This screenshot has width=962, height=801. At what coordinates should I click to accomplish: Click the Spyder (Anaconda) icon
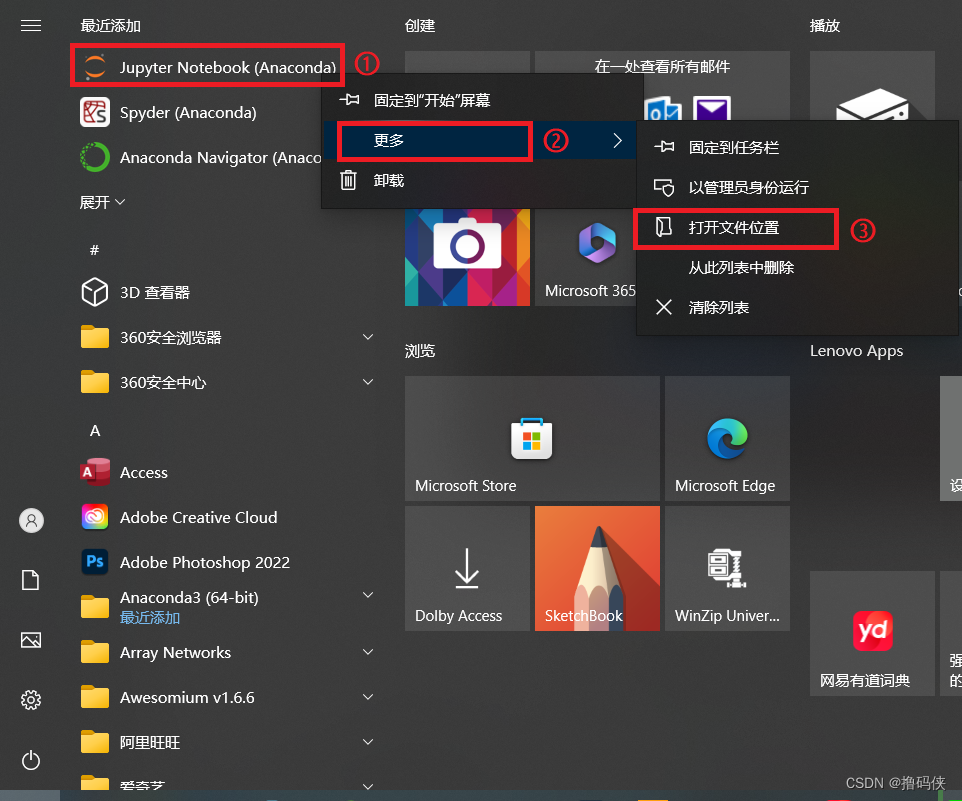(x=94, y=112)
